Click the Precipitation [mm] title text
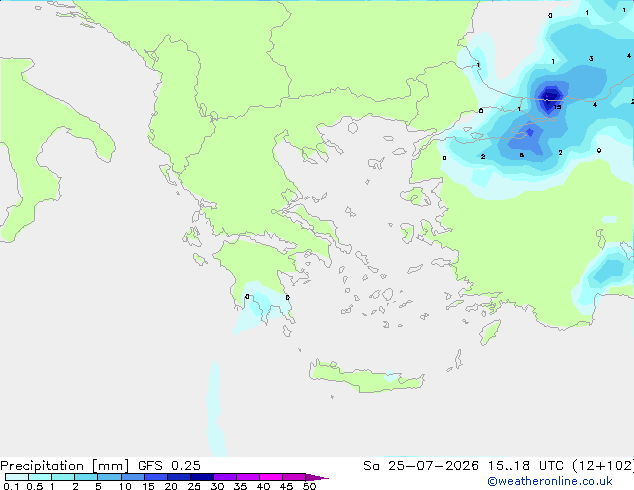The height and width of the screenshot is (490, 634). tap(65, 466)
